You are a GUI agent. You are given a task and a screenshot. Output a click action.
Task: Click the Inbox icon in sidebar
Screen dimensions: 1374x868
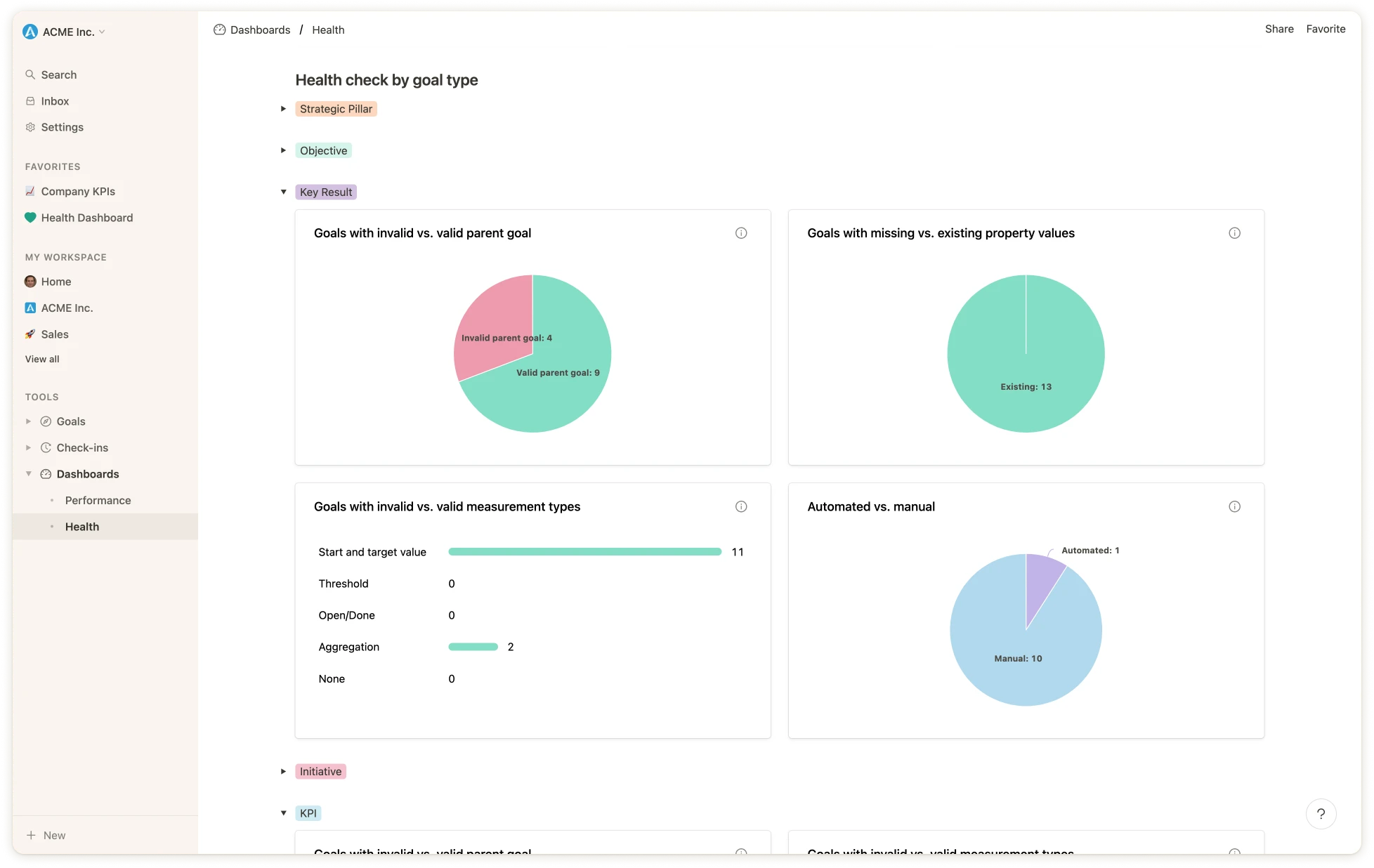30,101
